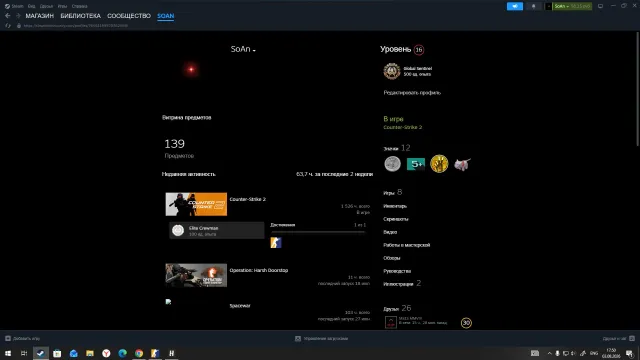Screen dimensions: 640x360
Task: Click the taskbar clock
Action: point(611,353)
